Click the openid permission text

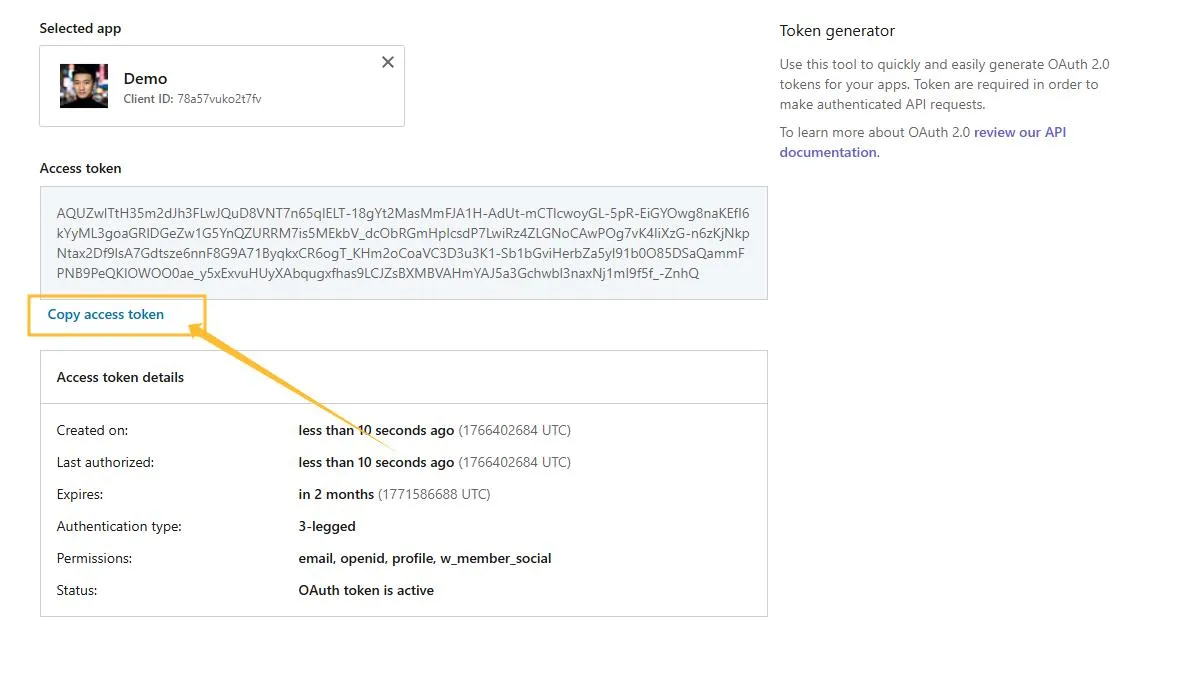click(360, 558)
